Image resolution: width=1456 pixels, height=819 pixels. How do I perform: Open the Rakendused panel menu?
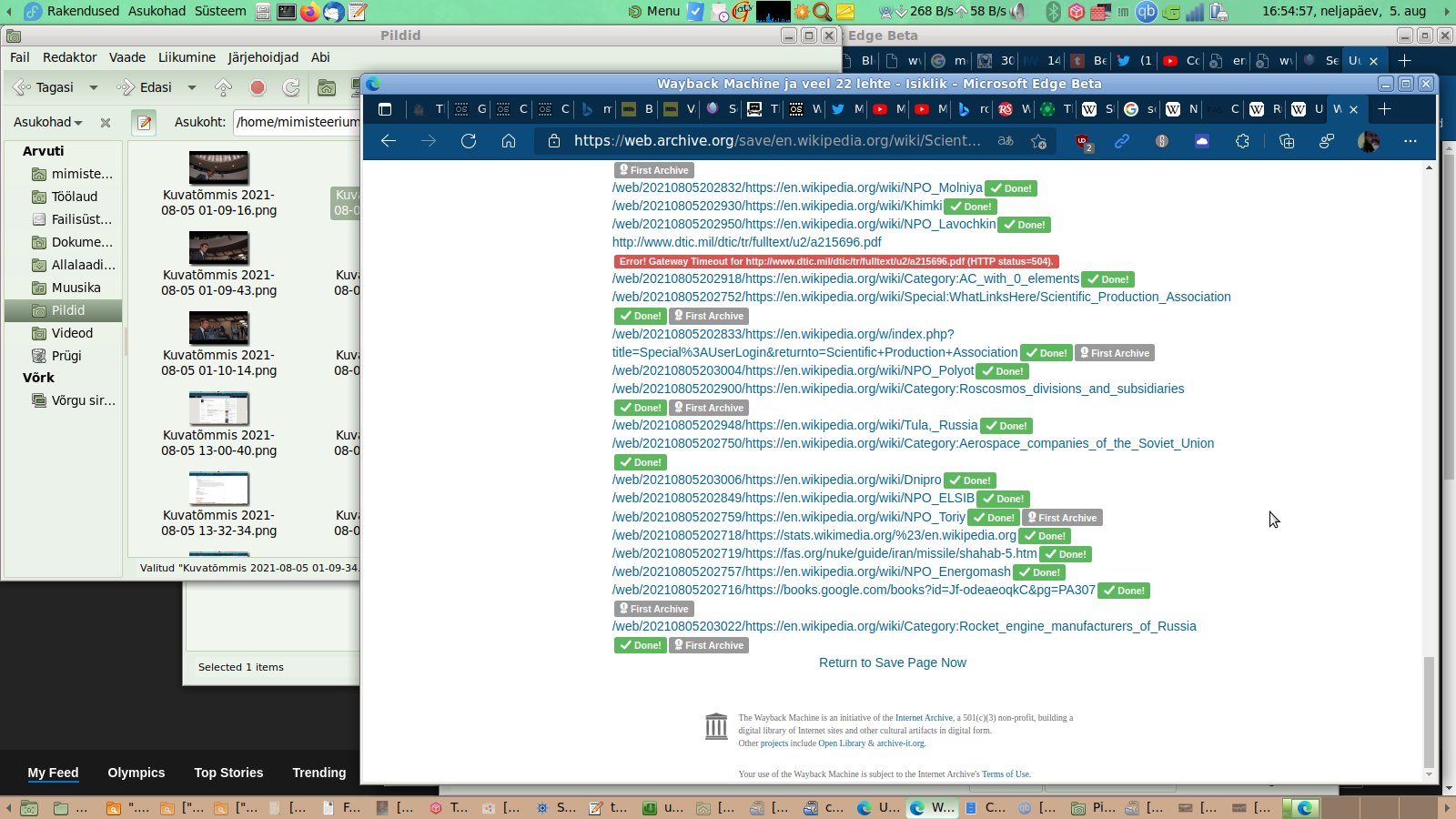point(83,11)
